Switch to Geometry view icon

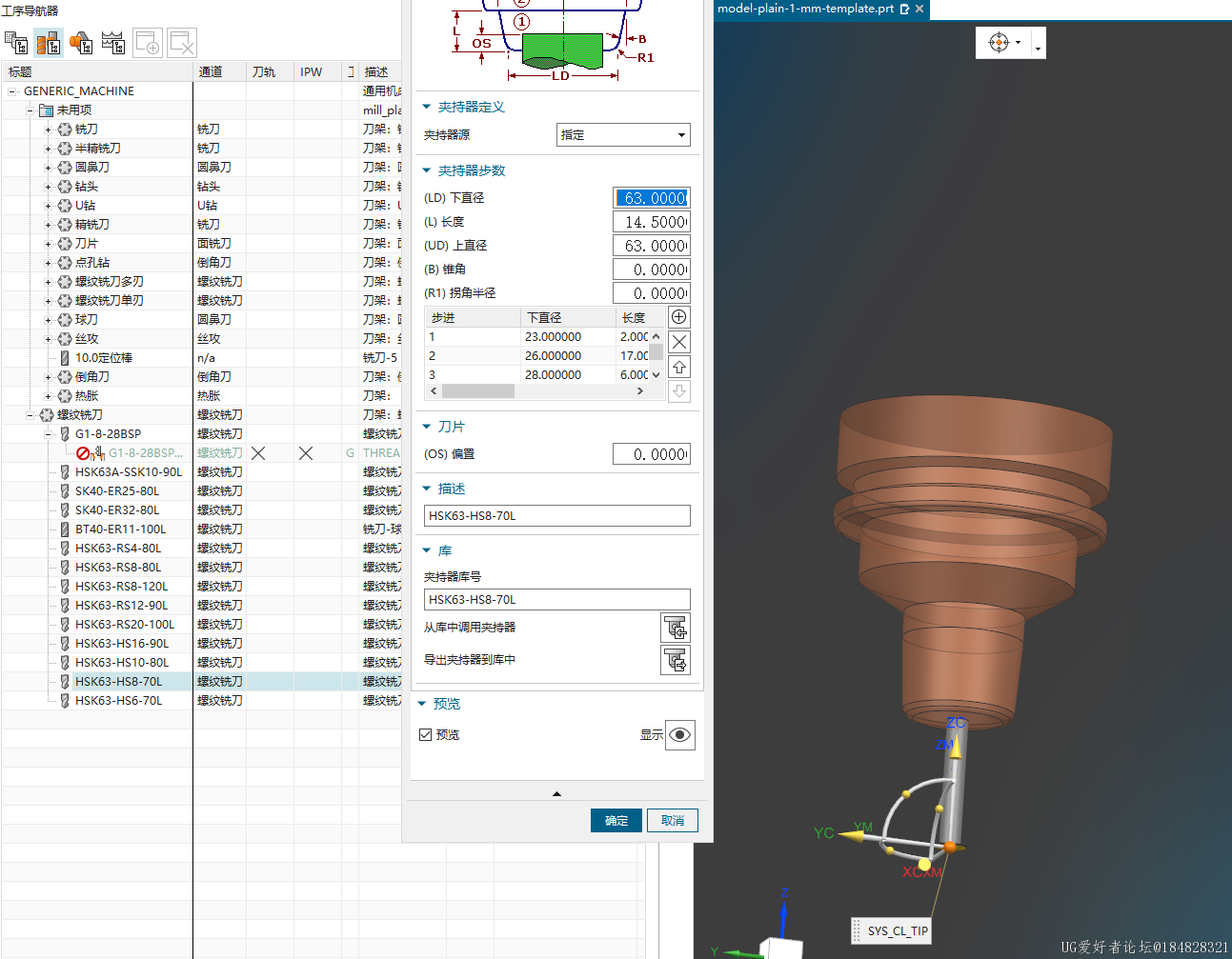click(x=81, y=43)
